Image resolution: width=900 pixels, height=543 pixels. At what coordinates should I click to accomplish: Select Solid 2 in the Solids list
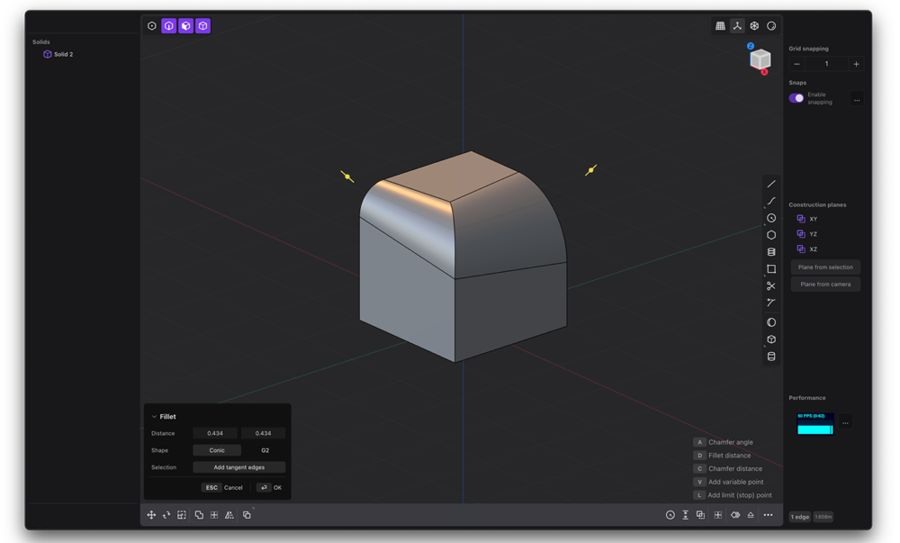63,54
